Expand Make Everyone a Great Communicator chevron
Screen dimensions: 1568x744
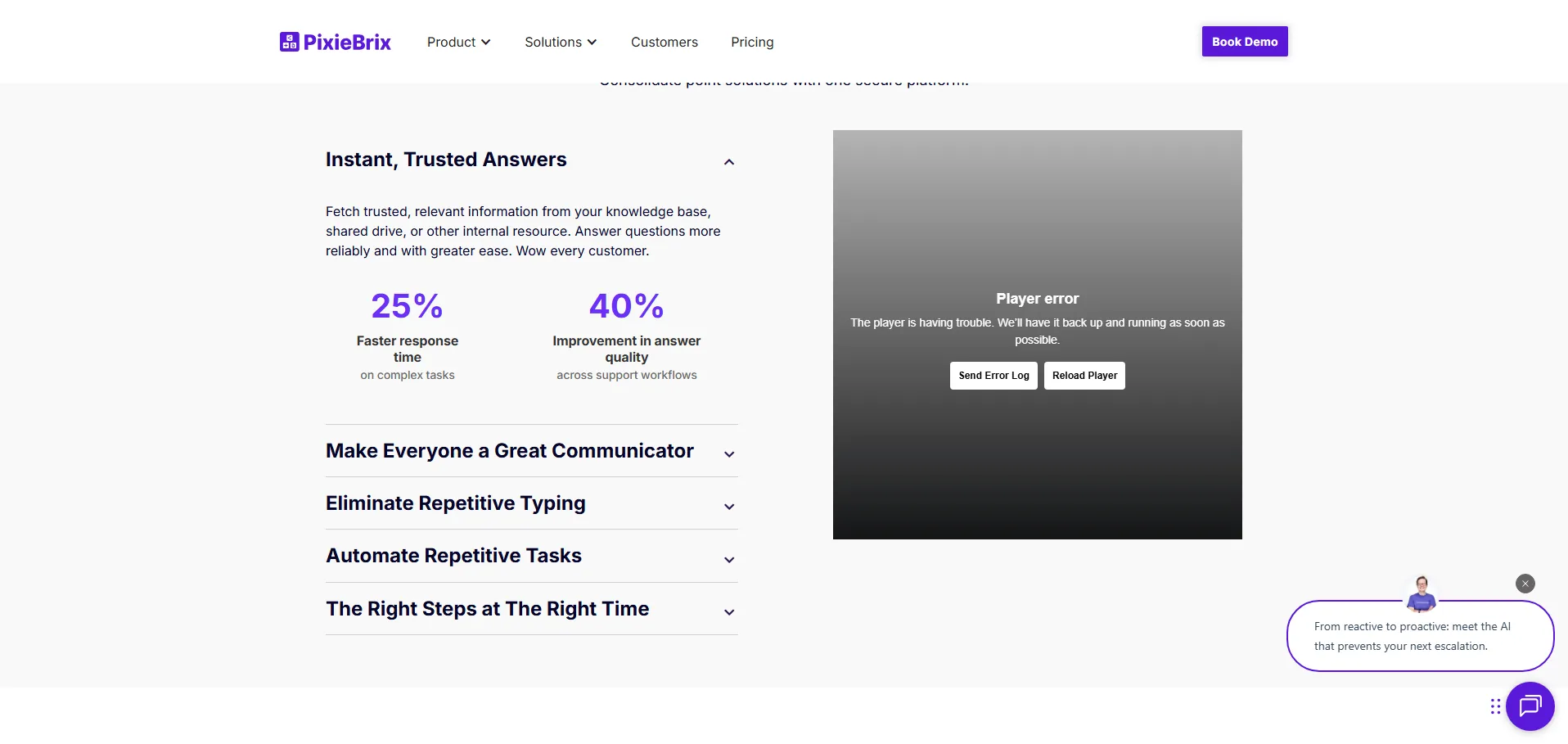coord(729,454)
